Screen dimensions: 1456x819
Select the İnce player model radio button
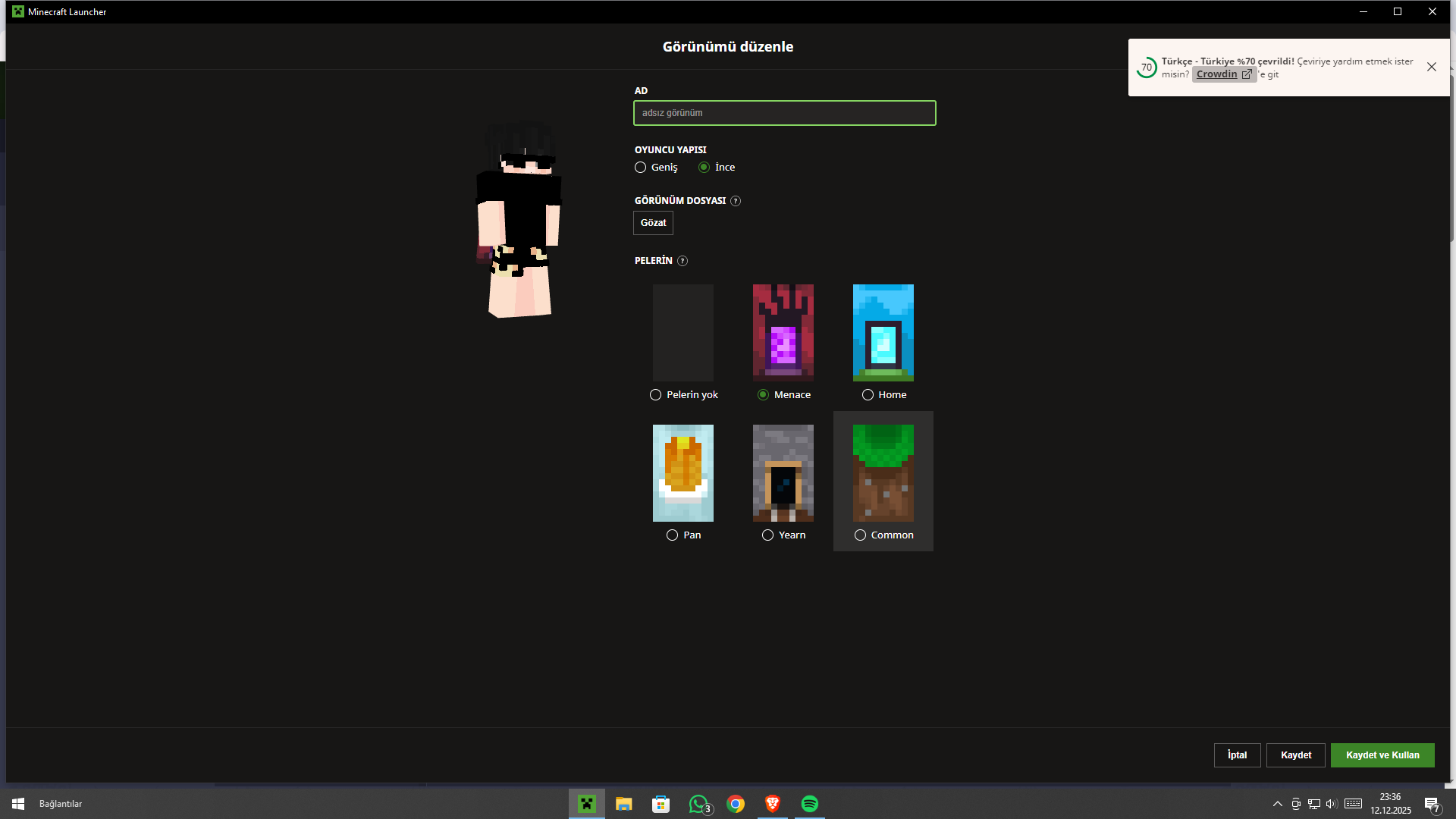(704, 168)
